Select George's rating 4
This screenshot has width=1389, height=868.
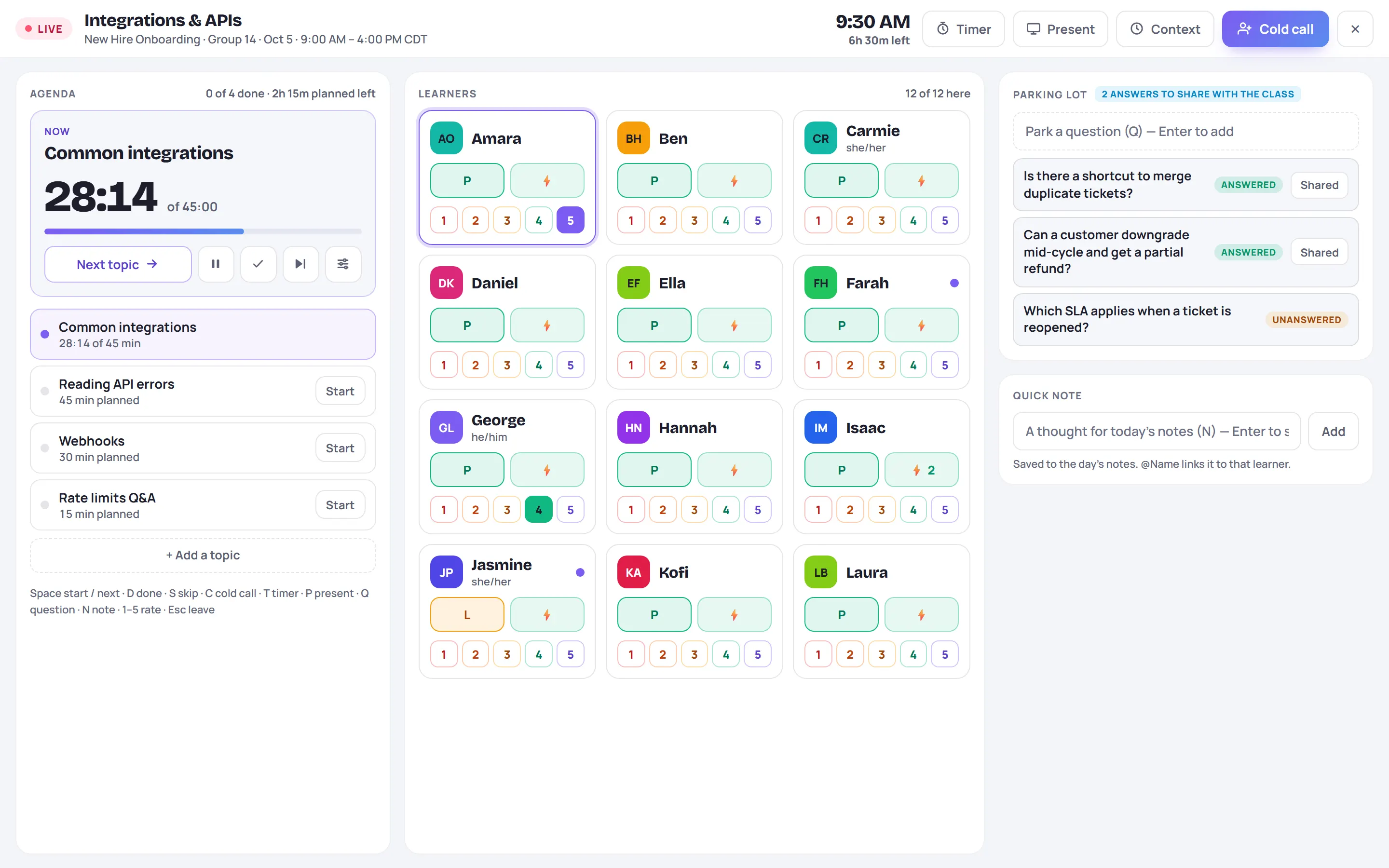[538, 510]
